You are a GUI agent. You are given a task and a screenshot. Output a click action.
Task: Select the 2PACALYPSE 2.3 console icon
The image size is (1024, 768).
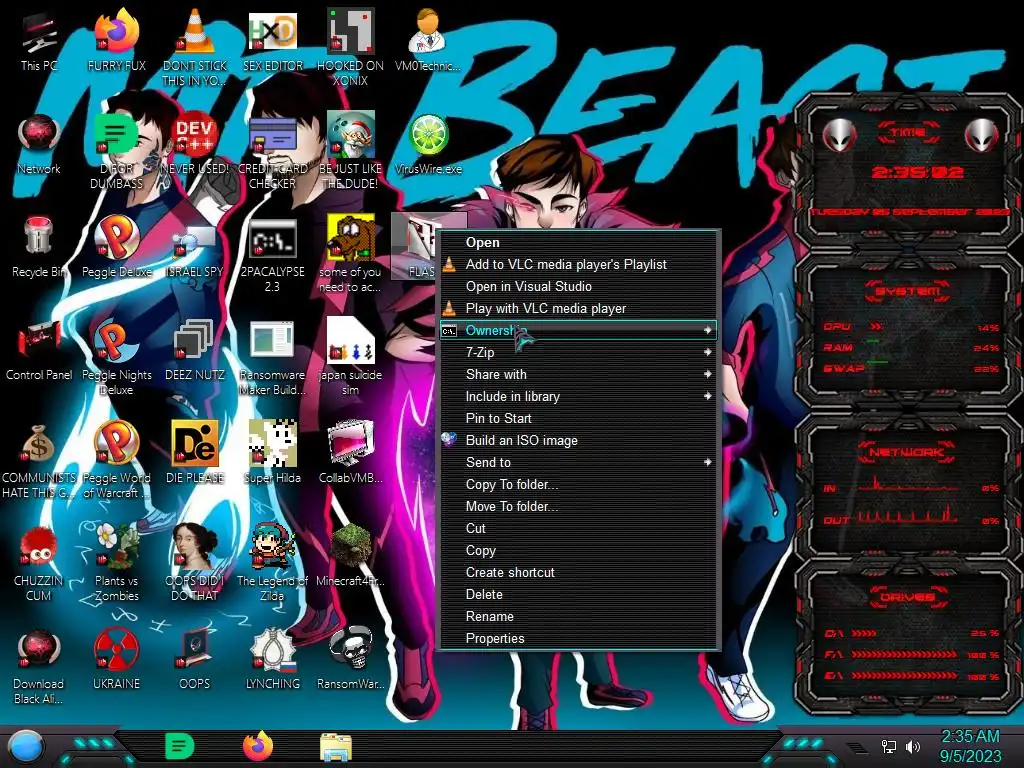click(x=272, y=254)
